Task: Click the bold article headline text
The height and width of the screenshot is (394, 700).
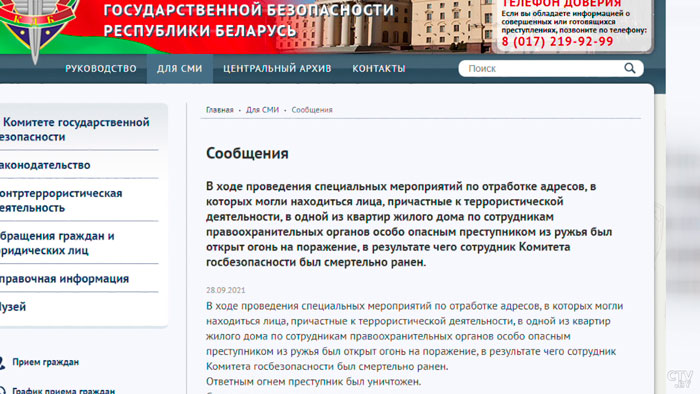Action: point(409,224)
